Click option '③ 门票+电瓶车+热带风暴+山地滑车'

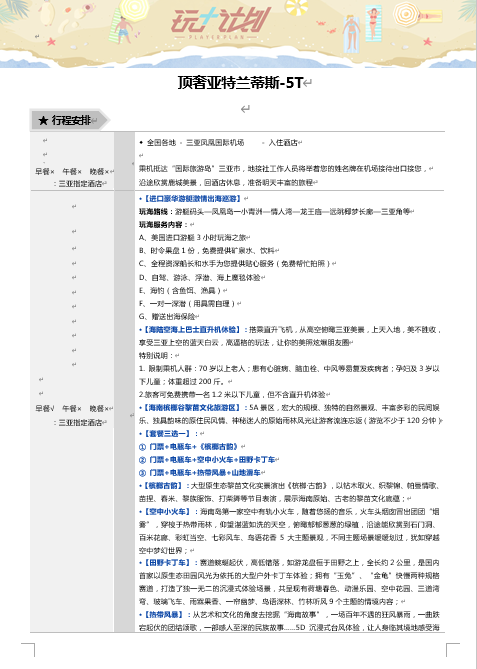click(x=200, y=473)
